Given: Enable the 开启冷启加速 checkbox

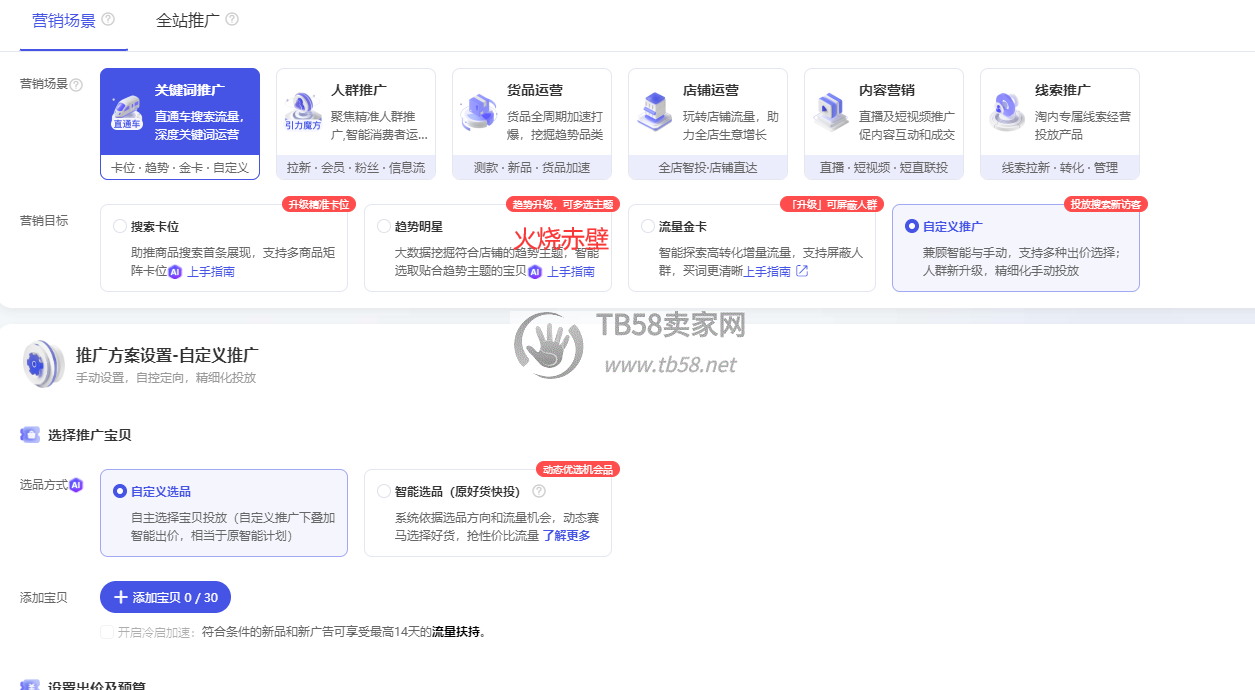Looking at the screenshot, I should (x=106, y=632).
